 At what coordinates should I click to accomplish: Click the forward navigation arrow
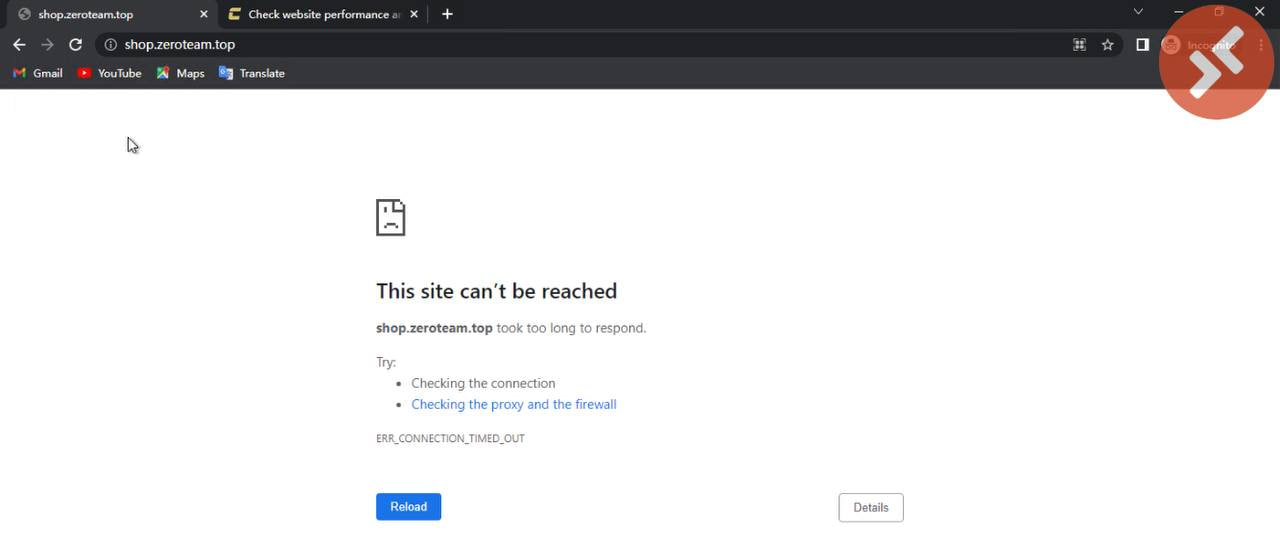click(47, 45)
